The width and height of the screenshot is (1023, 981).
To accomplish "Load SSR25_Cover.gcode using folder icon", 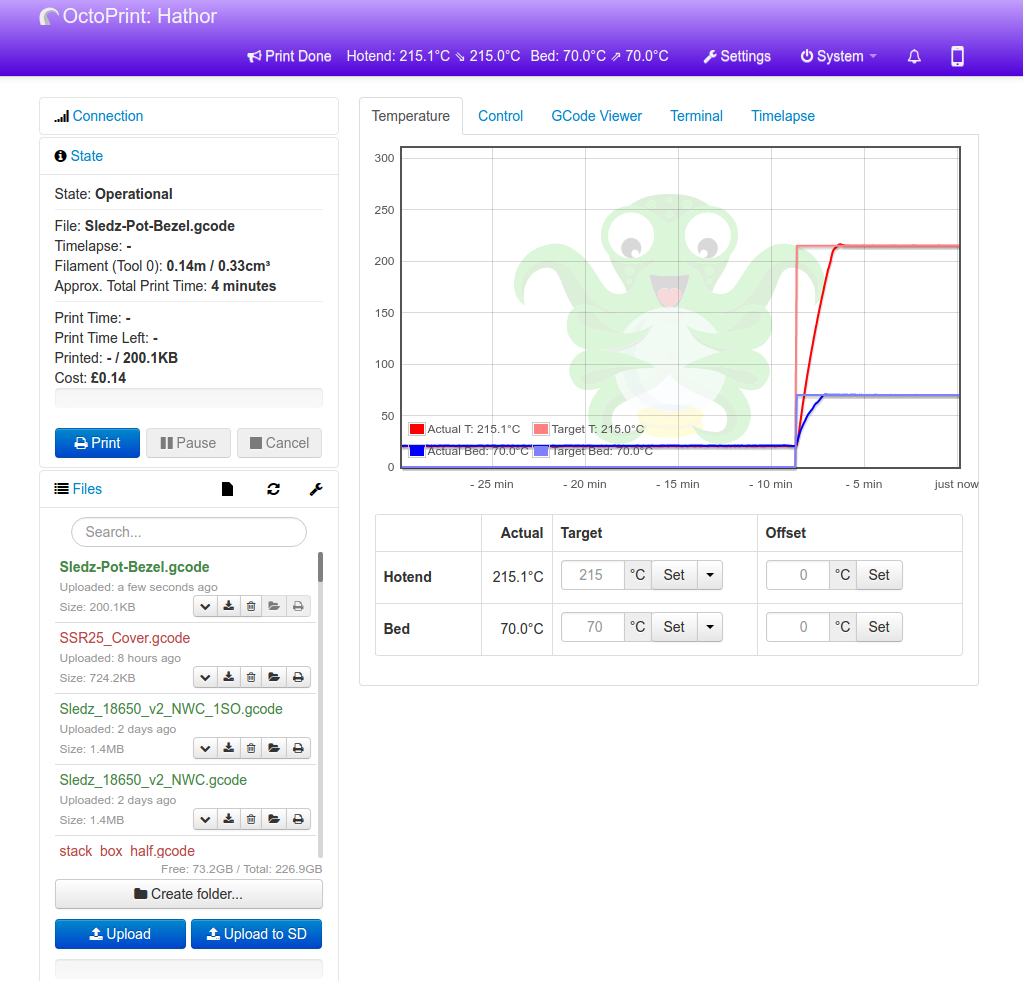I will (x=274, y=677).
